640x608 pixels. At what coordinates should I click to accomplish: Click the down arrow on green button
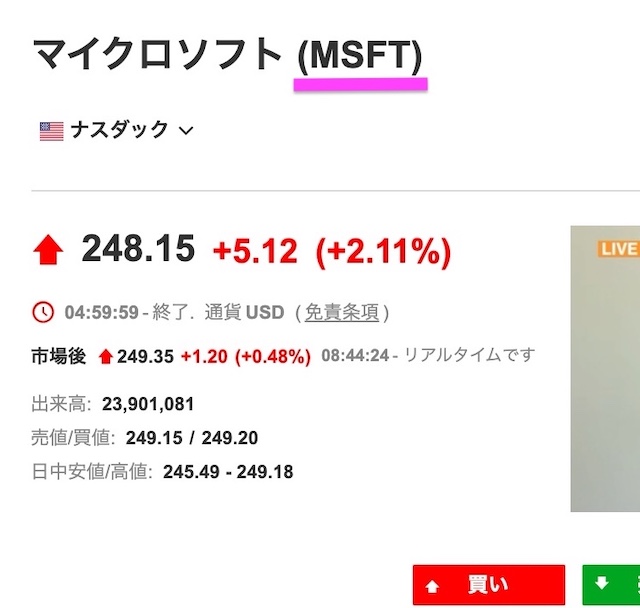(x=601, y=583)
